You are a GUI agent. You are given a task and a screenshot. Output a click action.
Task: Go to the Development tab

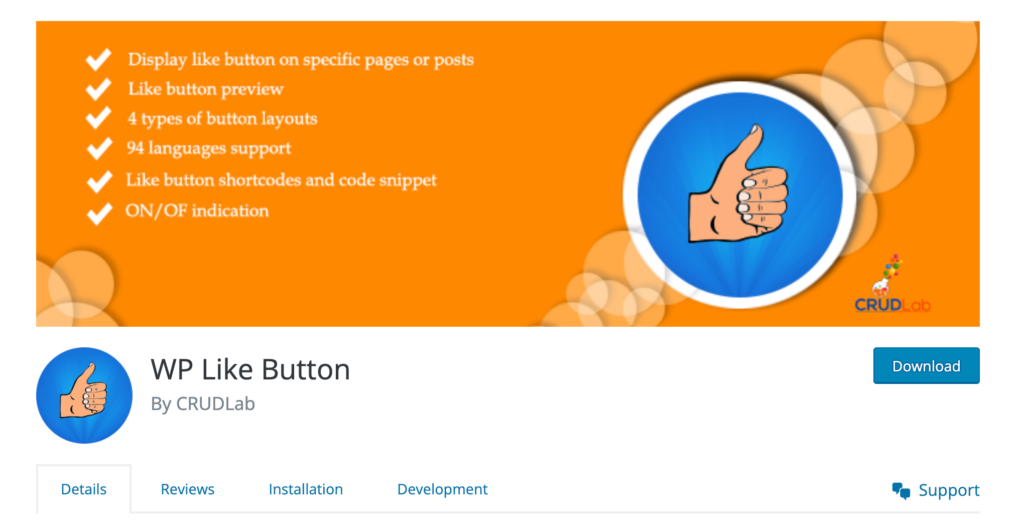(x=442, y=489)
